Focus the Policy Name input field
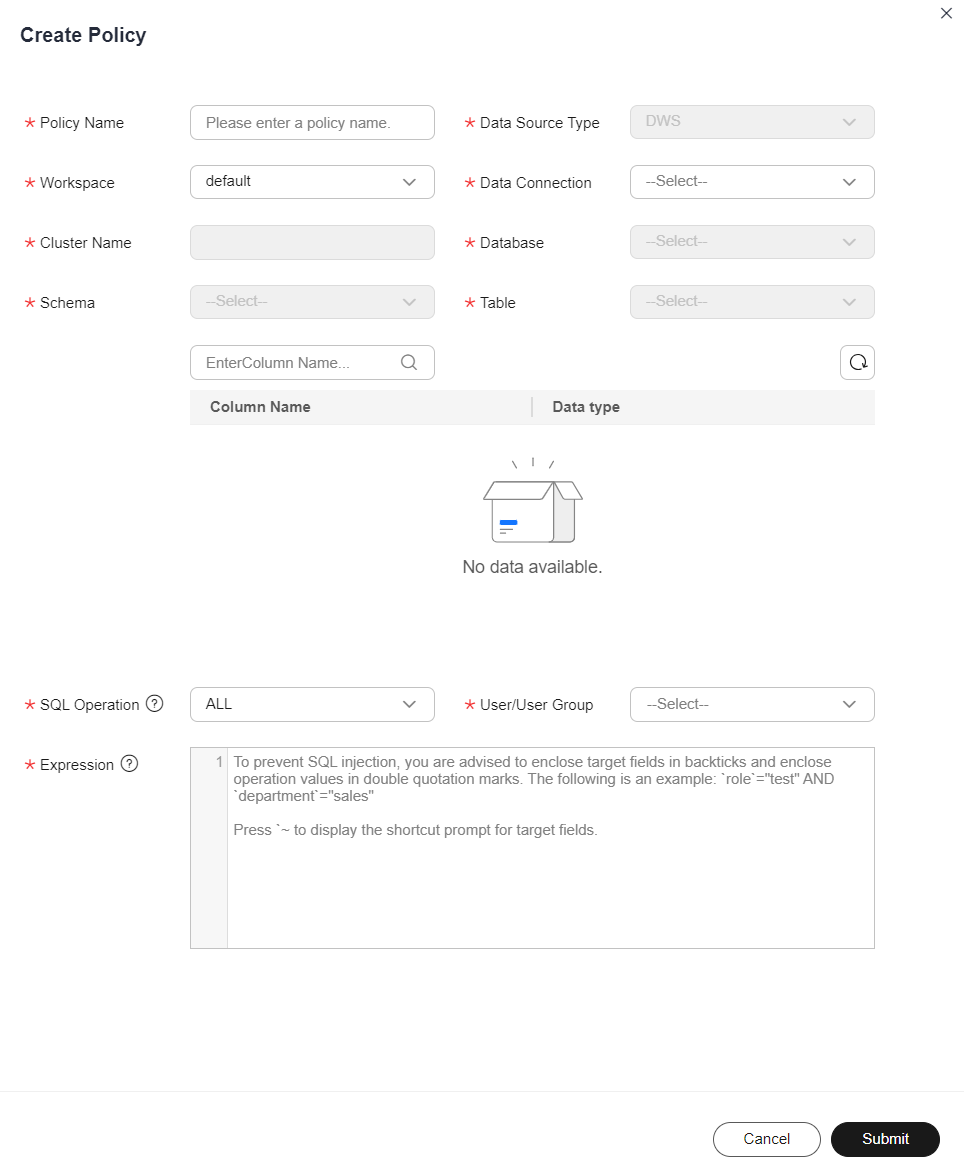Screen dimensions: 964x1173 coord(312,122)
